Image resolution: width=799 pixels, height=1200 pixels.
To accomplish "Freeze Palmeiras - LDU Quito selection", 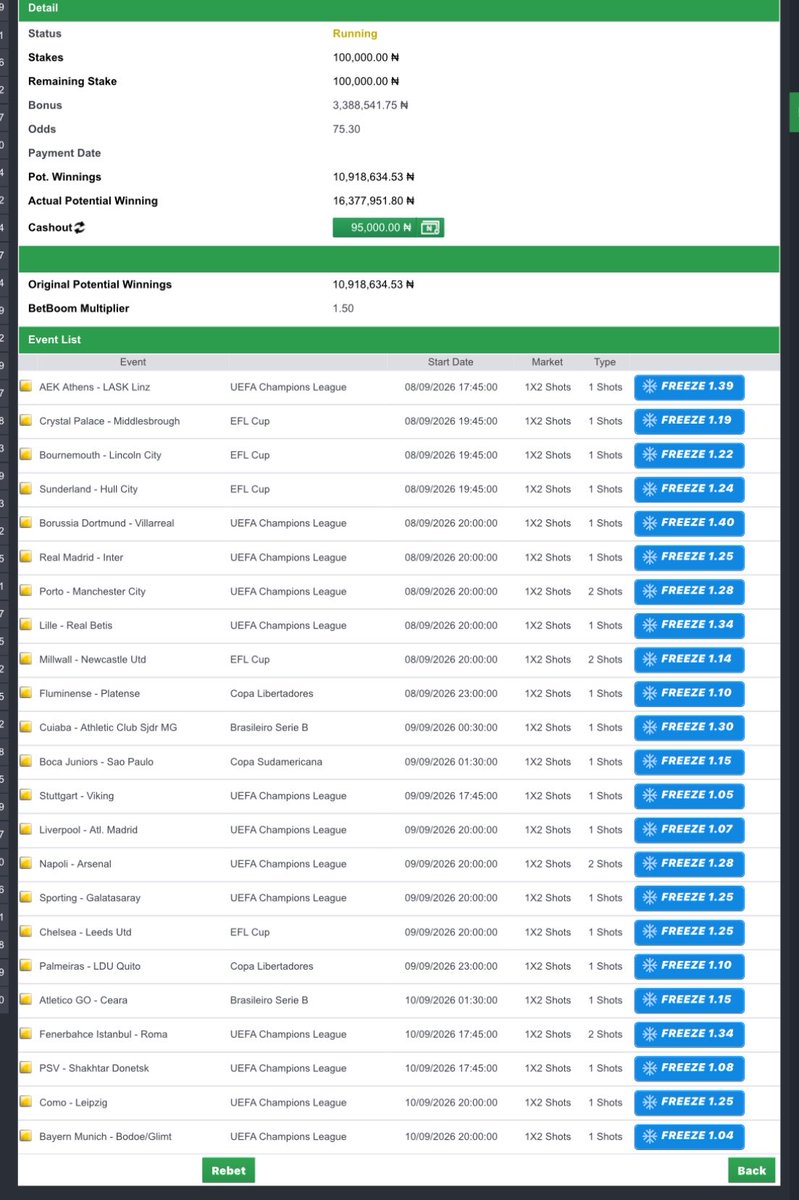I will [689, 965].
